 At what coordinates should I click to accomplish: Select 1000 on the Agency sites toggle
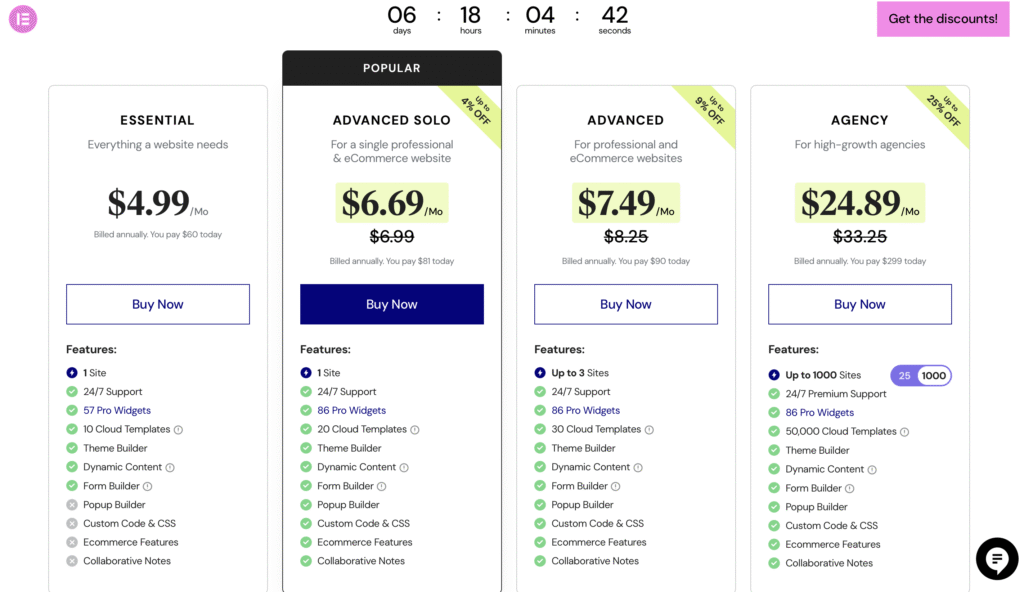[933, 374]
